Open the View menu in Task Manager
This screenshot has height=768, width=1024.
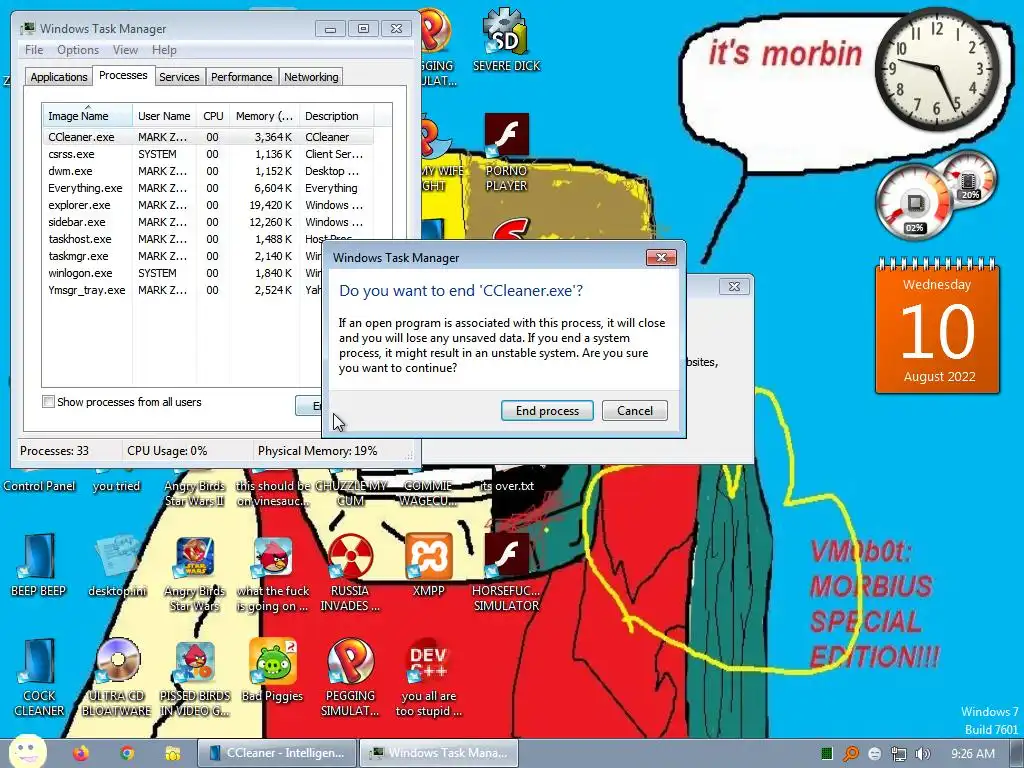coord(125,50)
